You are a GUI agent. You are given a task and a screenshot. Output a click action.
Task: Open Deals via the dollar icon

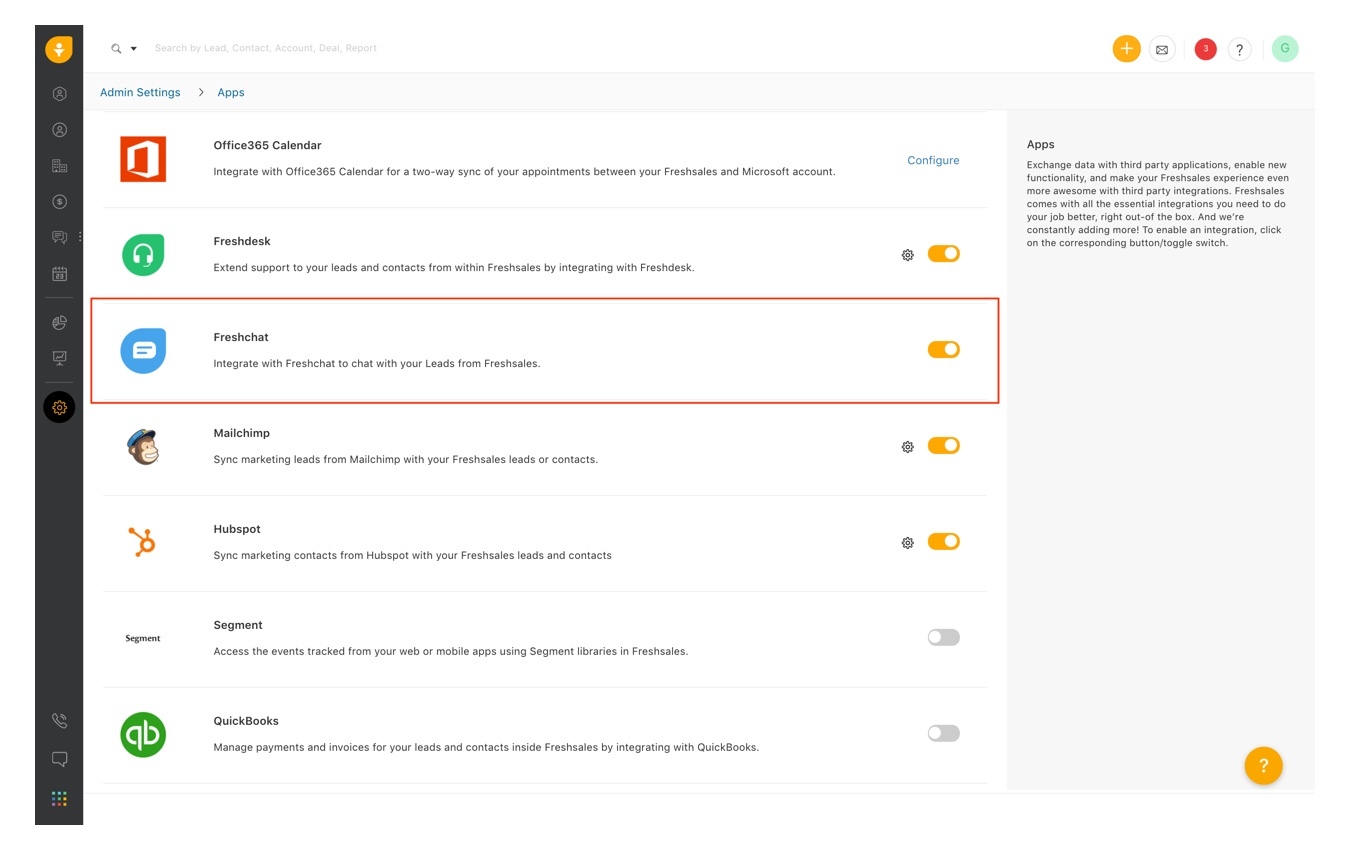point(59,201)
